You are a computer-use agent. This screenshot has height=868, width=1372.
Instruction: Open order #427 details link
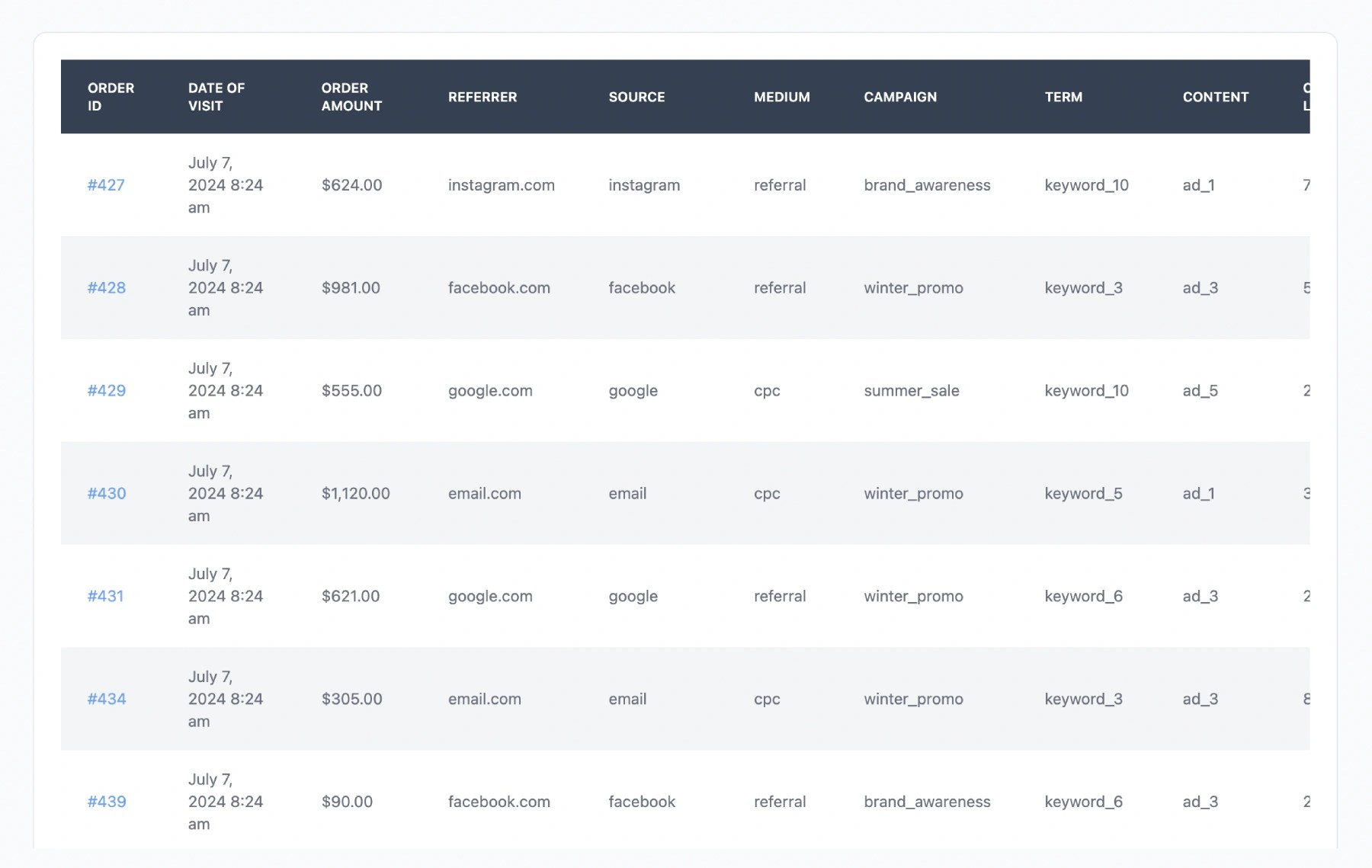click(x=107, y=184)
